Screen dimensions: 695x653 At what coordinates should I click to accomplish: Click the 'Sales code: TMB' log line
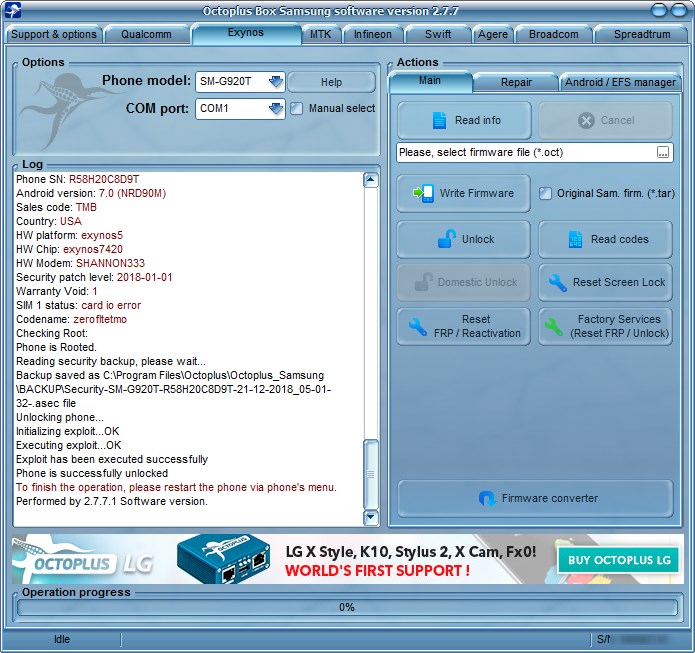[x=56, y=207]
